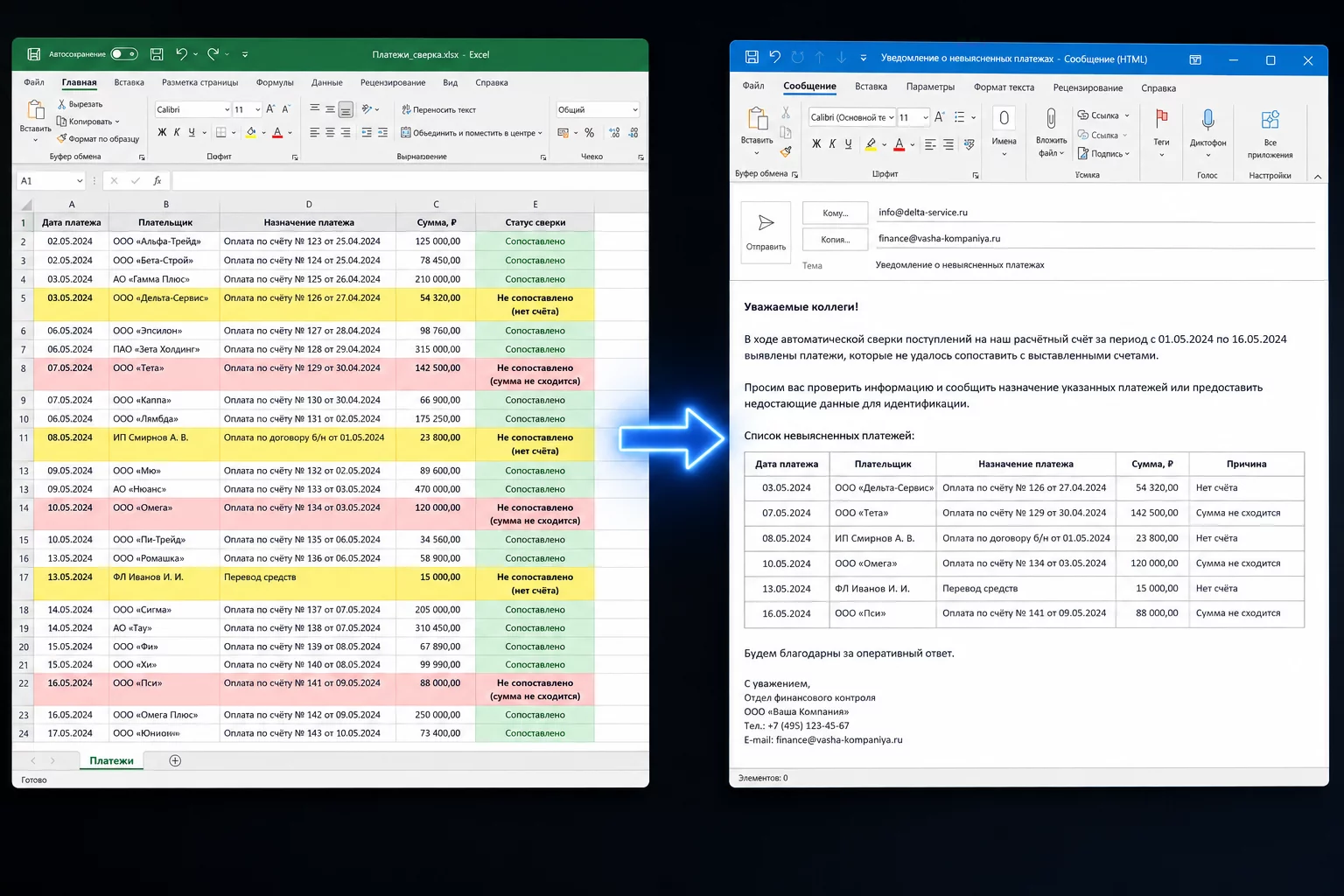The width and height of the screenshot is (1344, 896).
Task: Open the Excel font size 11 dropdown
Action: (x=257, y=109)
